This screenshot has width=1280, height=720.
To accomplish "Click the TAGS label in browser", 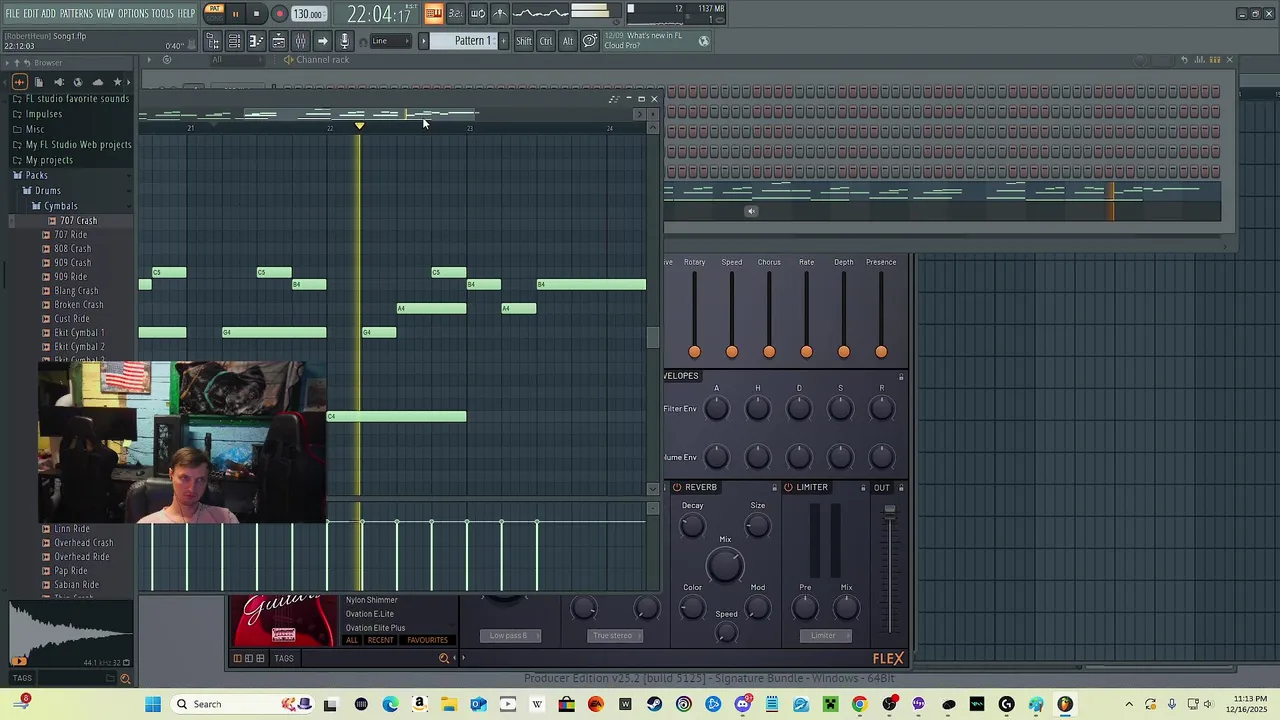I will pyautogui.click(x=22, y=678).
